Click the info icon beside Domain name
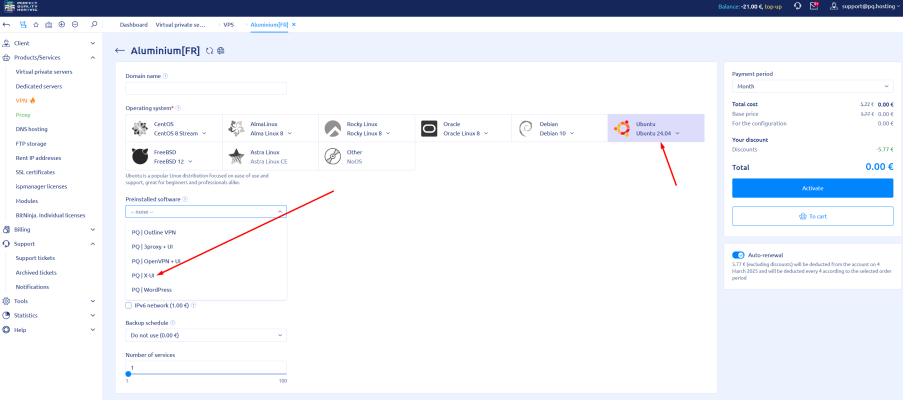Image resolution: width=903 pixels, height=400 pixels. (x=165, y=75)
